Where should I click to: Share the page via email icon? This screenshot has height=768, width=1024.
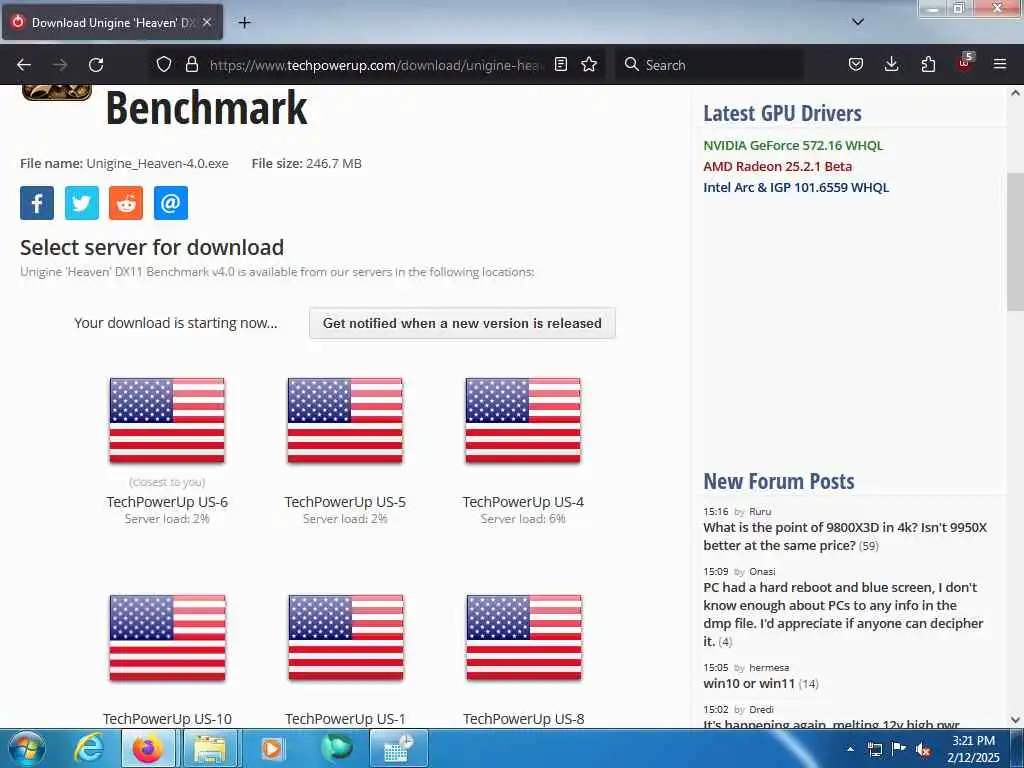170,203
